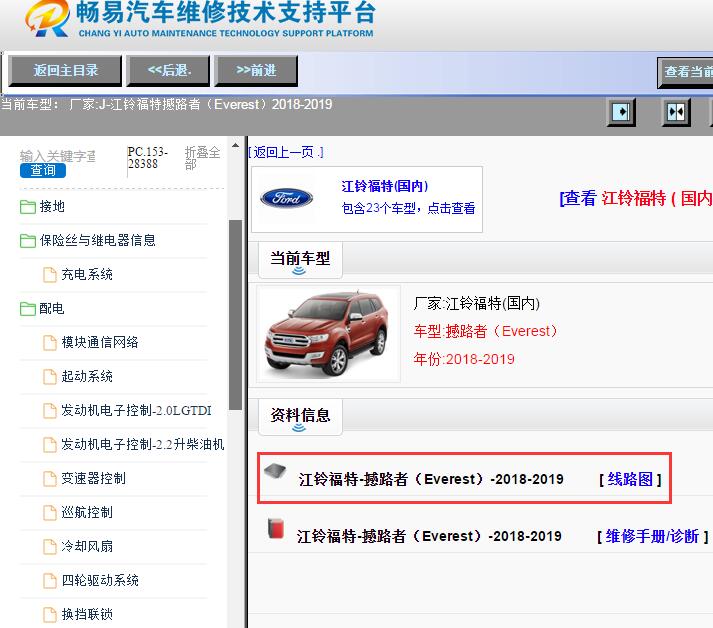Click the page icon next to 模块通信网络
The width and height of the screenshot is (713, 628).
pos(50,342)
